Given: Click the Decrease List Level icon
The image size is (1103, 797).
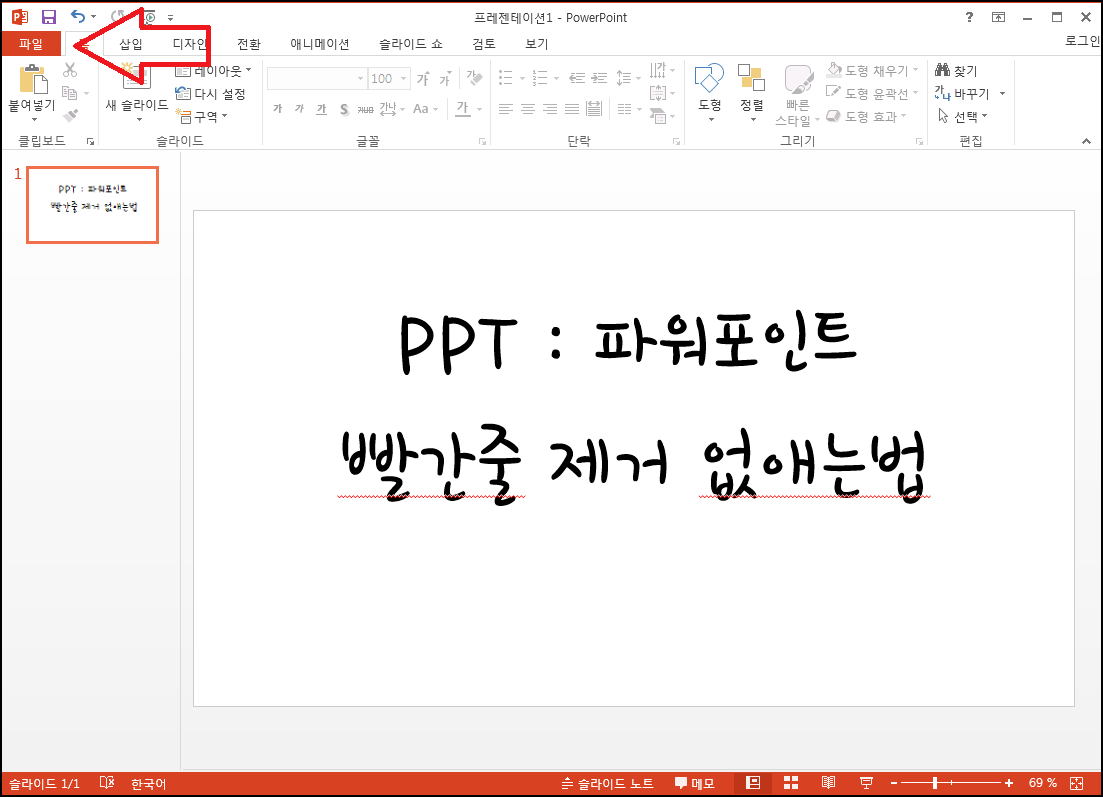Looking at the screenshot, I should click(x=577, y=77).
